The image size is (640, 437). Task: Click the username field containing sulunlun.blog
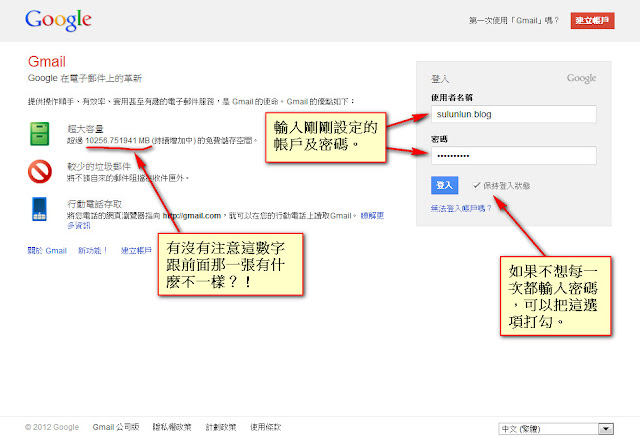coord(513,114)
